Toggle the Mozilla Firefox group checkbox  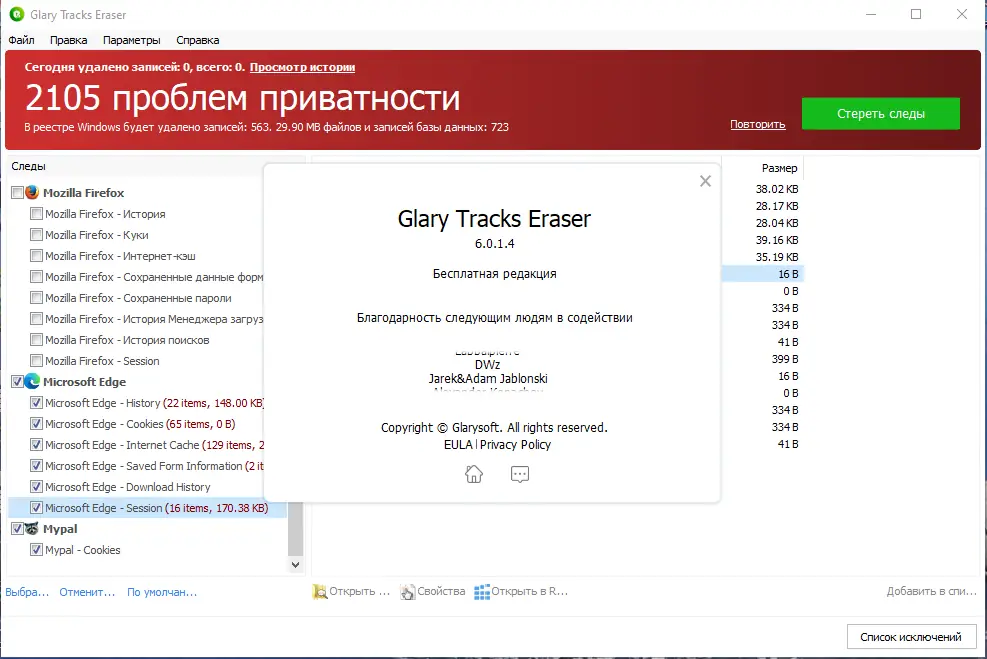18,193
